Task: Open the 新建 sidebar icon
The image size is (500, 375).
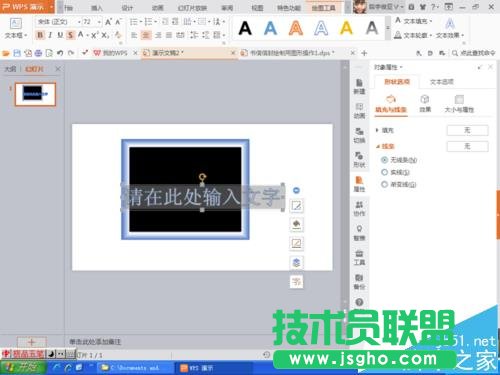Action: (x=359, y=86)
